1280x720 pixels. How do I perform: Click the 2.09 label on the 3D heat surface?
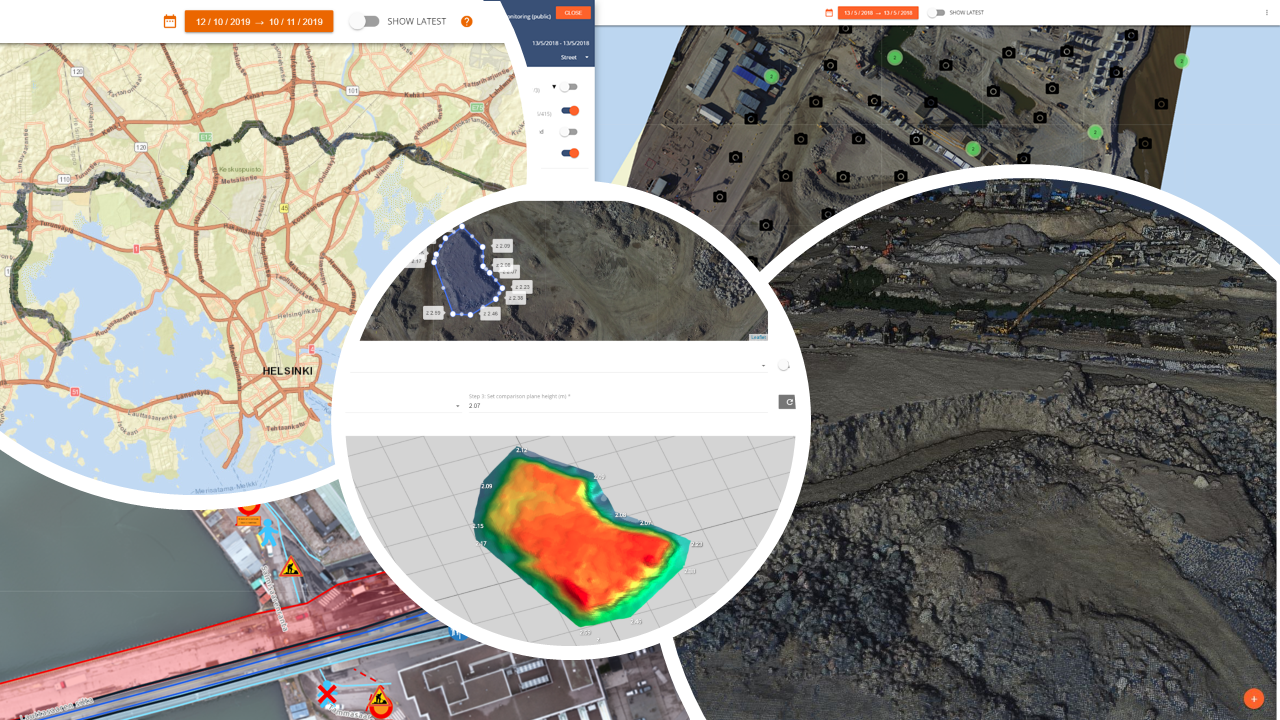point(487,486)
